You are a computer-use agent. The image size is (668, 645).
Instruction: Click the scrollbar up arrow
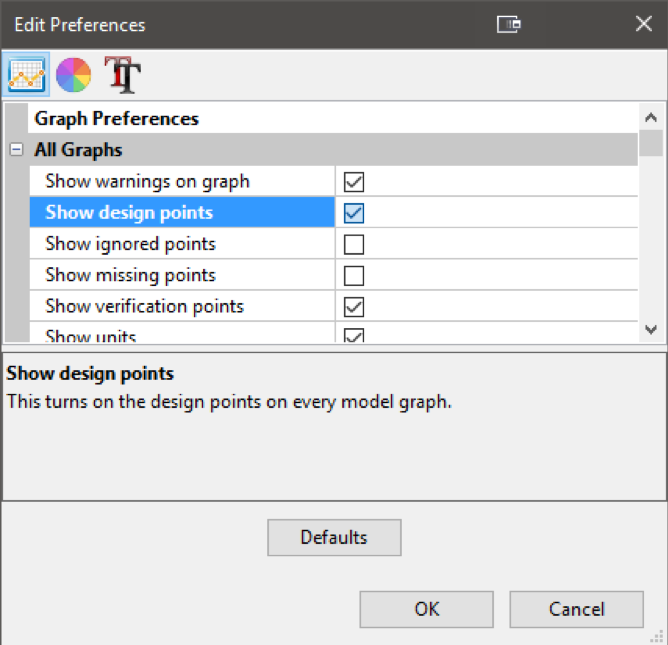coord(651,116)
